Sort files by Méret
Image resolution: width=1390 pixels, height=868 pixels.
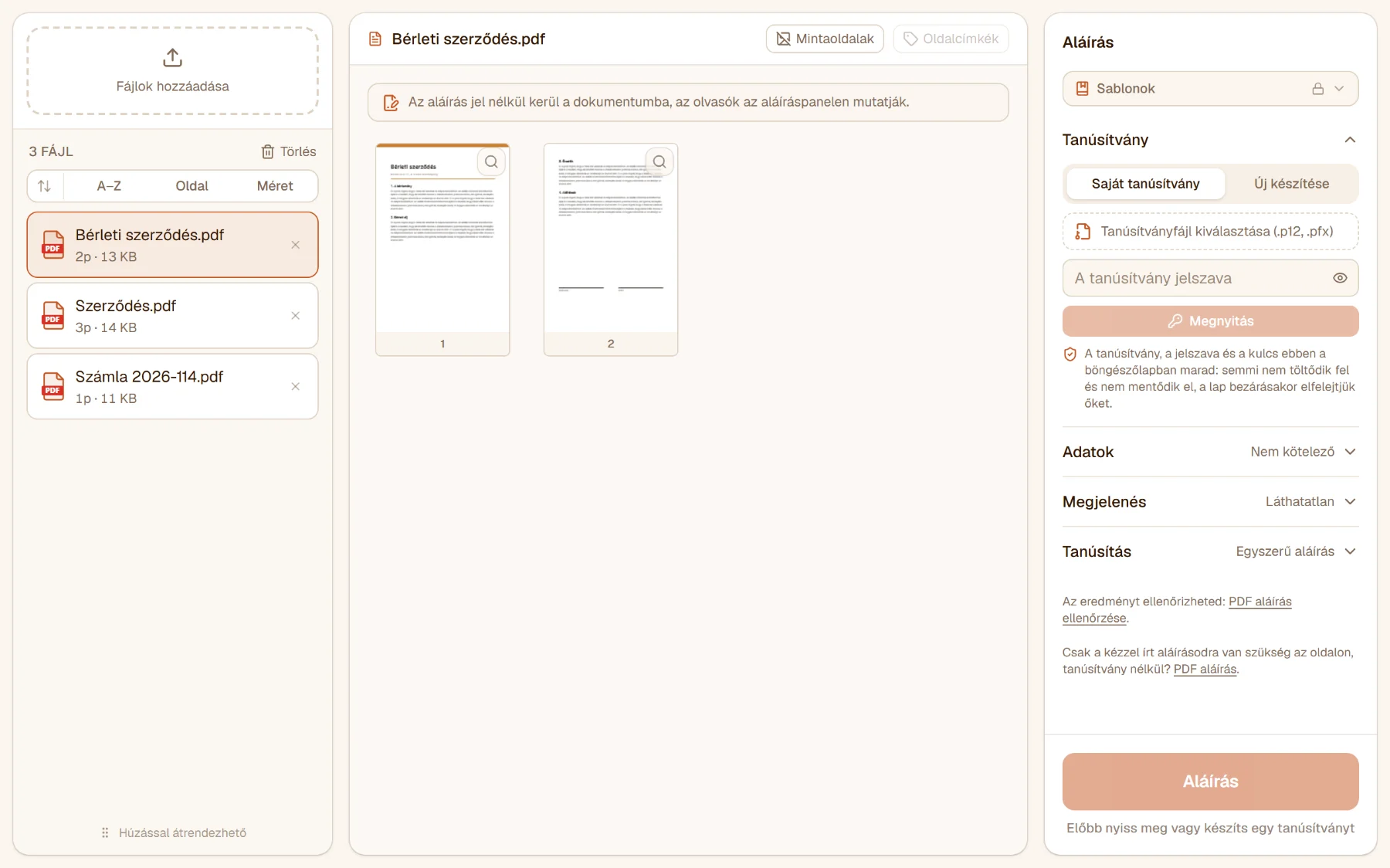coord(275,186)
